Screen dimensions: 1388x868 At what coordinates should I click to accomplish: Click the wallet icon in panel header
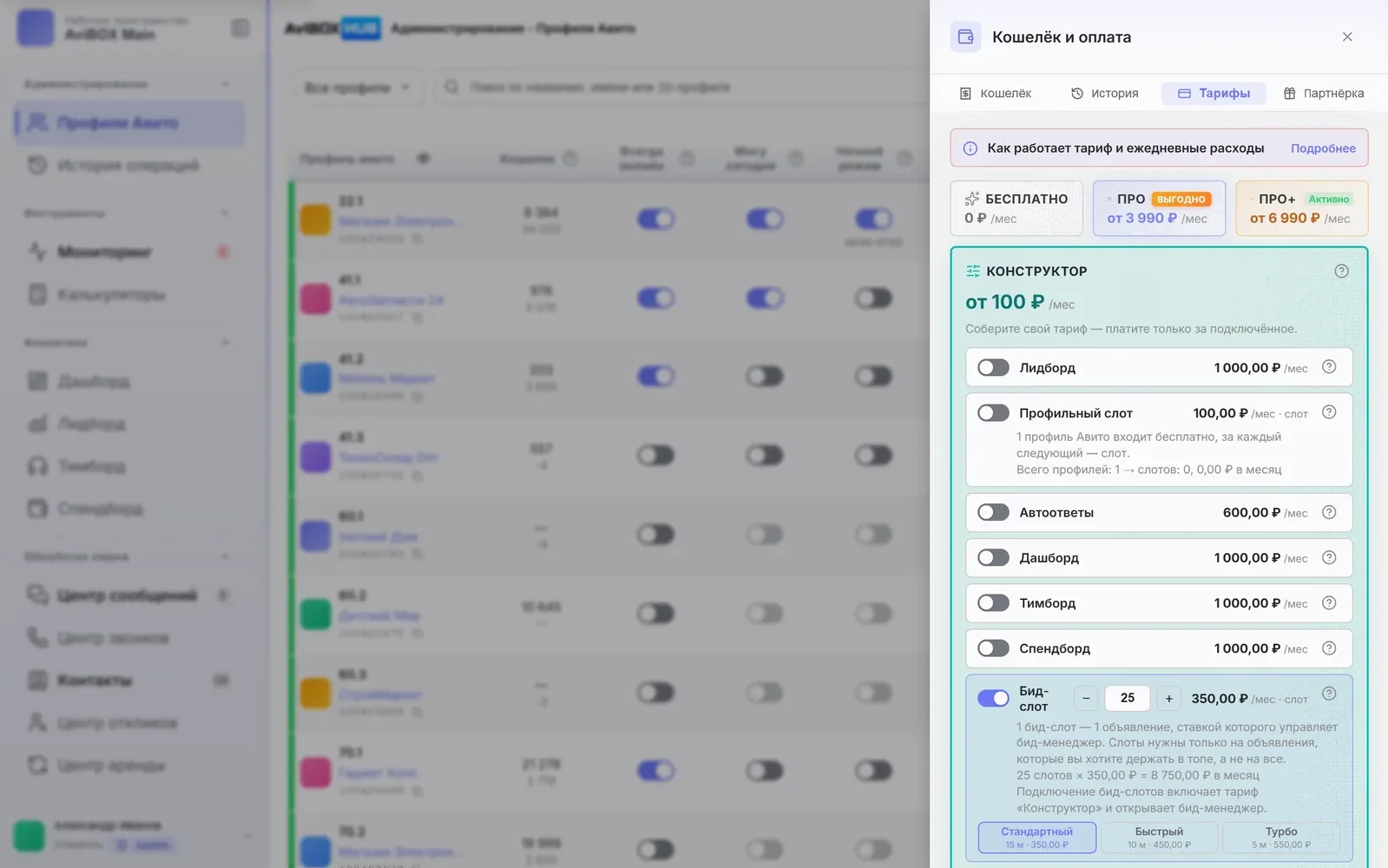click(965, 36)
